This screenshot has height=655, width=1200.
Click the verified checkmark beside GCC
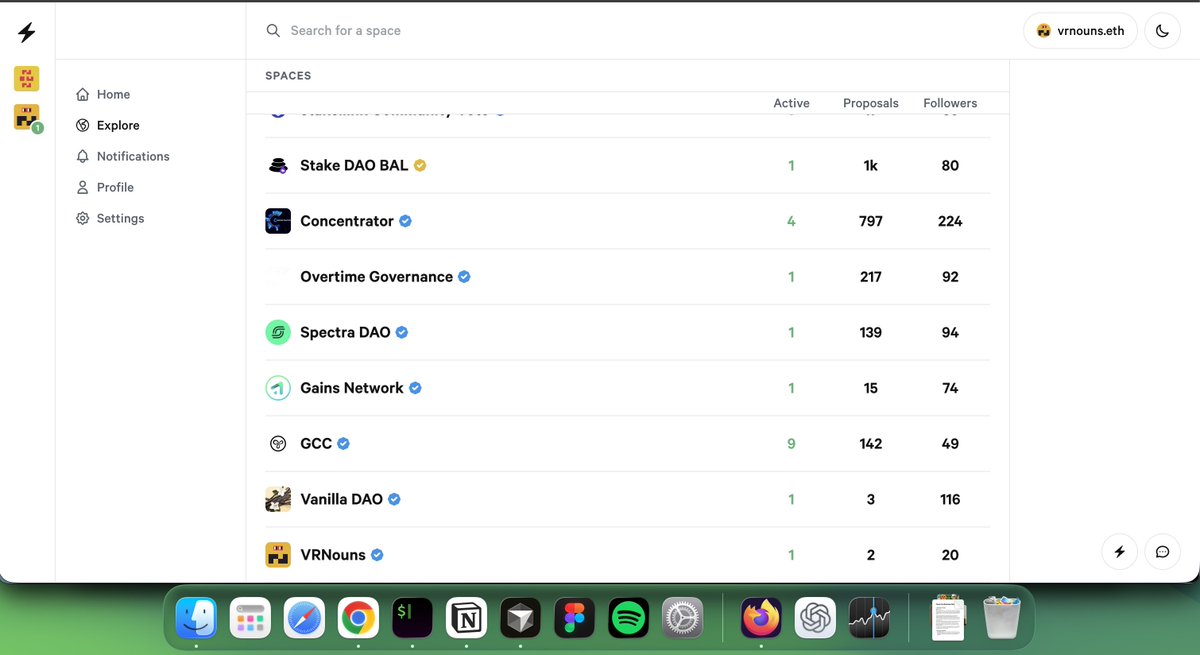(x=341, y=443)
